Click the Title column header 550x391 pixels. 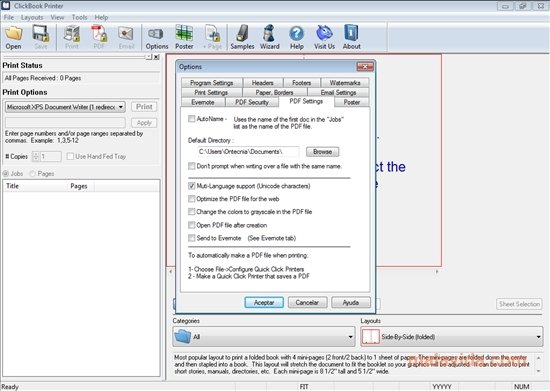pos(35,186)
